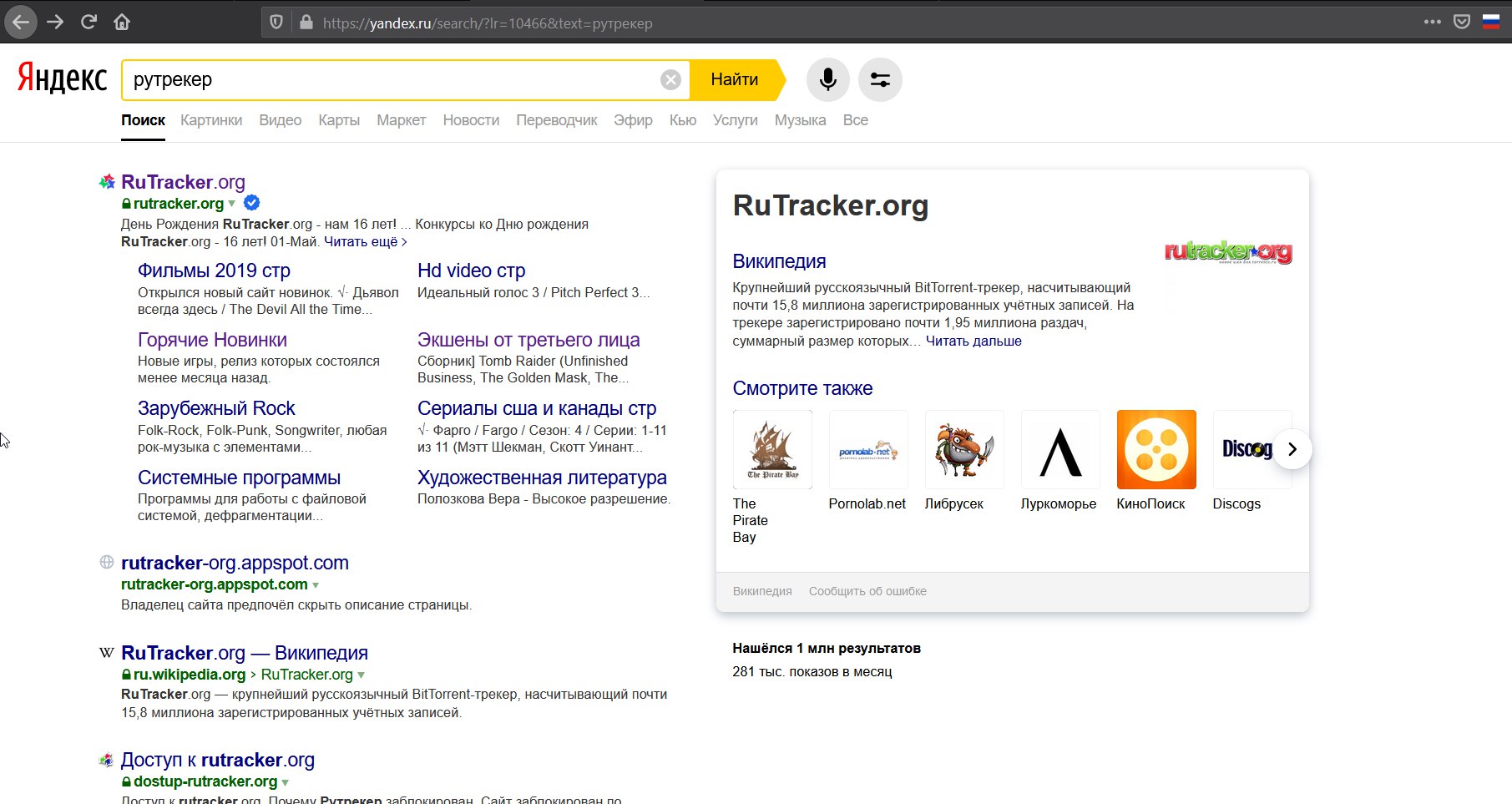Open Pornolab.net related card image
Image resolution: width=1512 pixels, height=804 pixels.
(x=868, y=449)
